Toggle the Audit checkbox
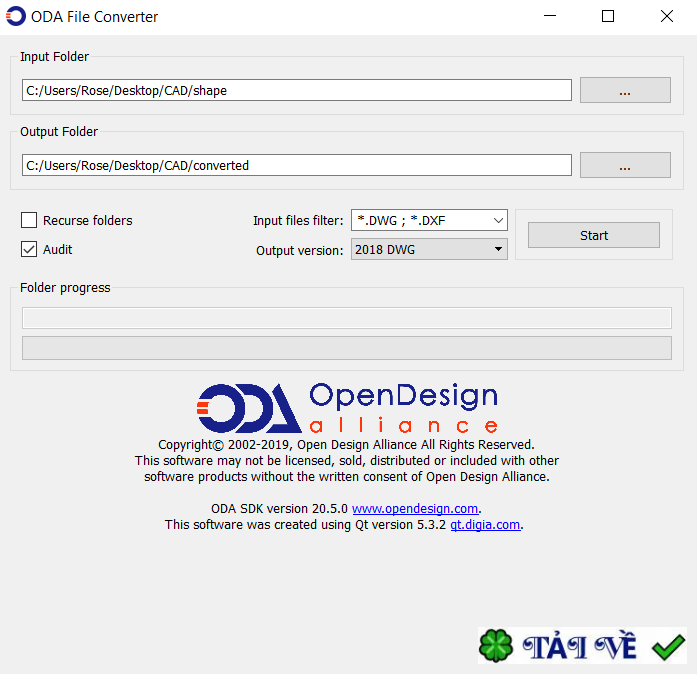 (29, 249)
